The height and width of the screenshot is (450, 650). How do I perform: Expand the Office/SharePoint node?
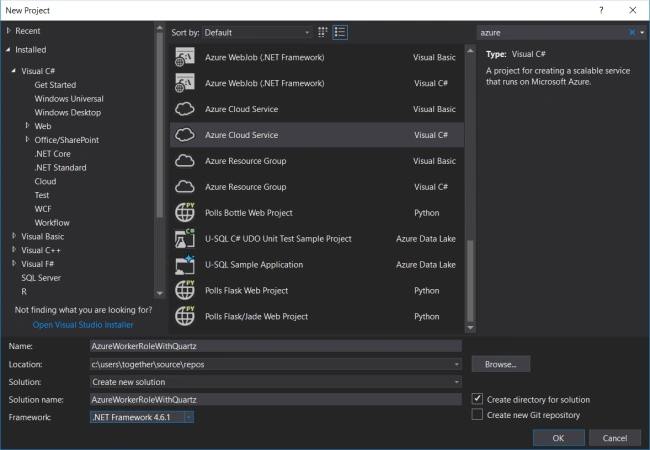(x=27, y=140)
